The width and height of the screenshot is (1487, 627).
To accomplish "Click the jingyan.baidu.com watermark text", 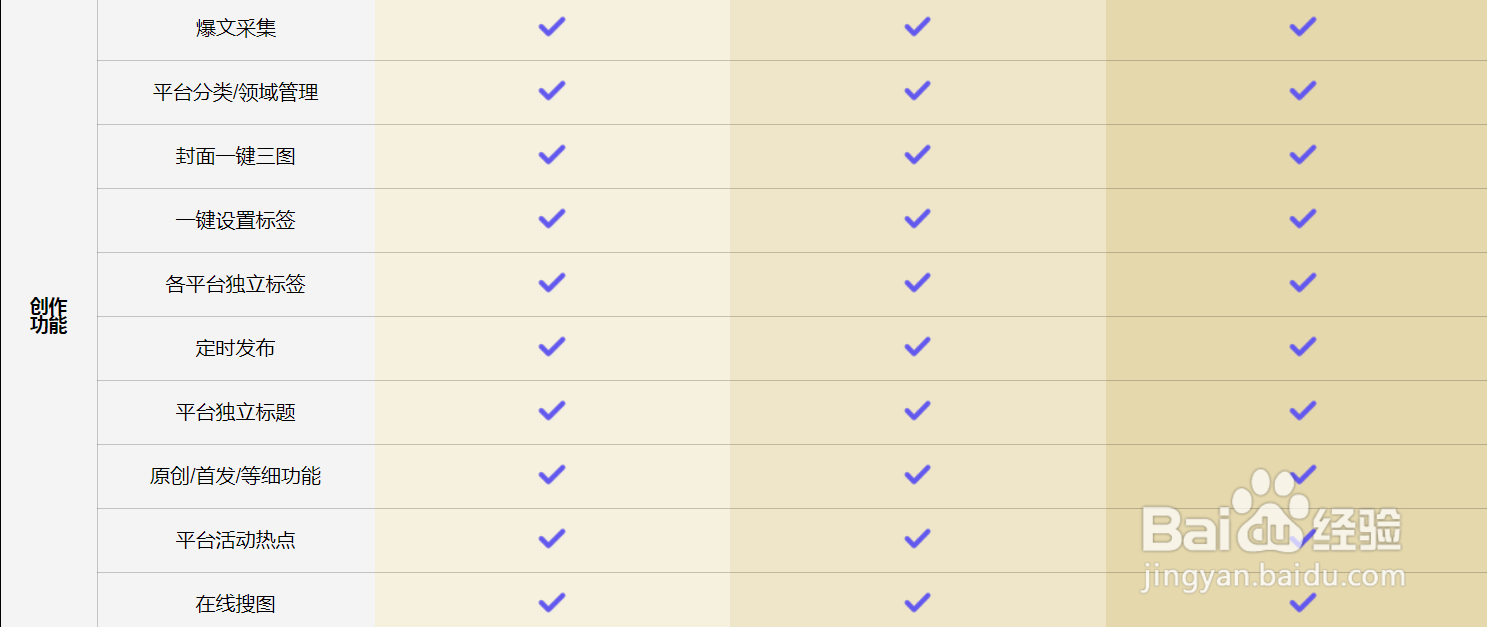I will pos(1272,577).
